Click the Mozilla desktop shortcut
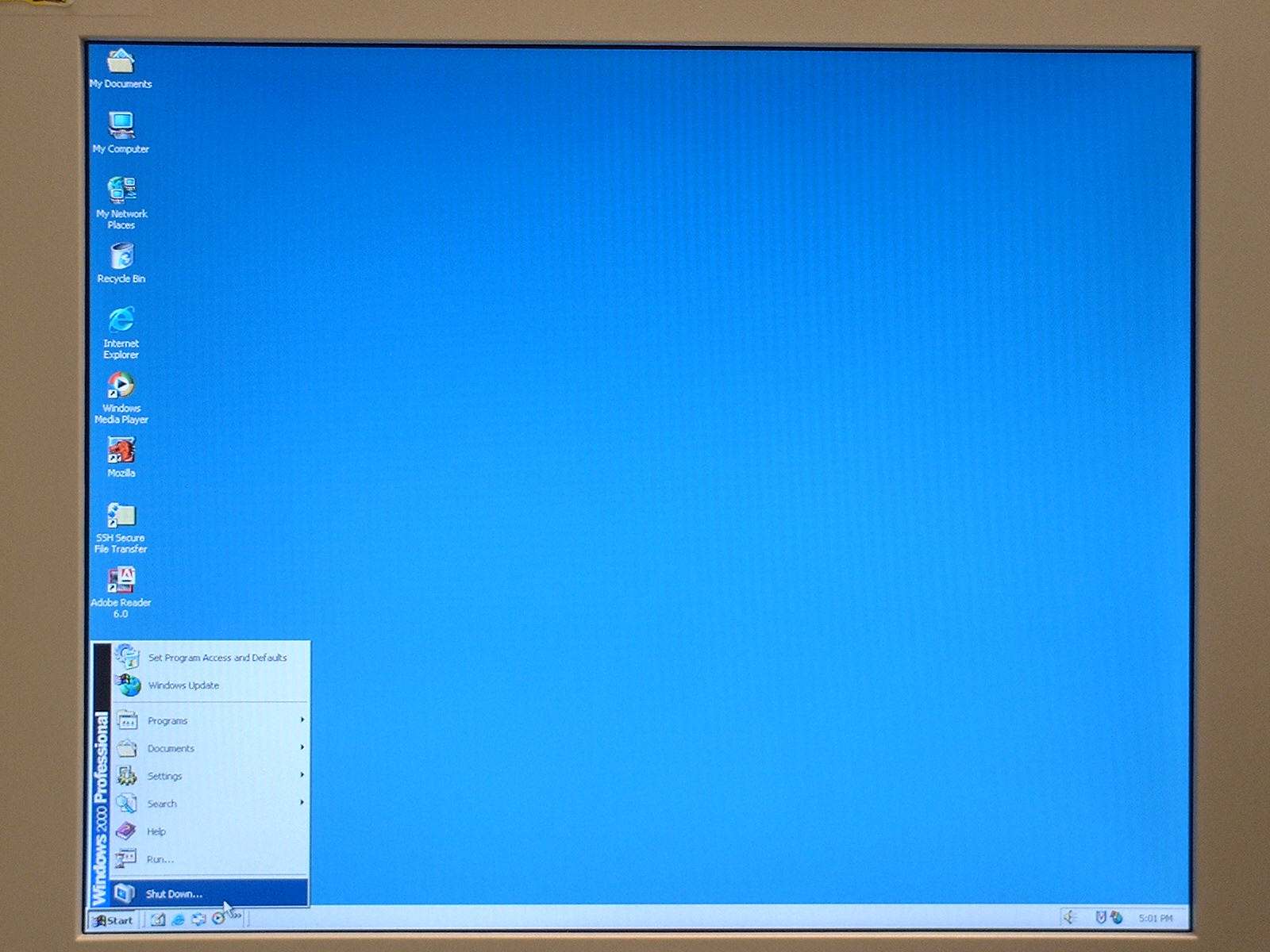The width and height of the screenshot is (1270, 952). [x=121, y=451]
